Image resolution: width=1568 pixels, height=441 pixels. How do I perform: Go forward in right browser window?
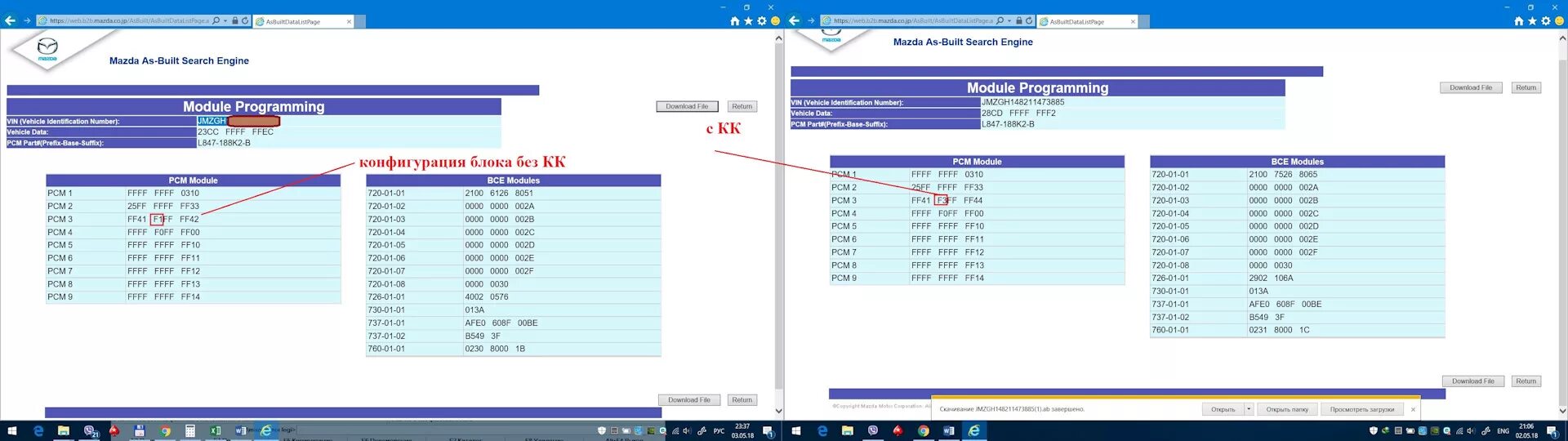click(x=811, y=20)
